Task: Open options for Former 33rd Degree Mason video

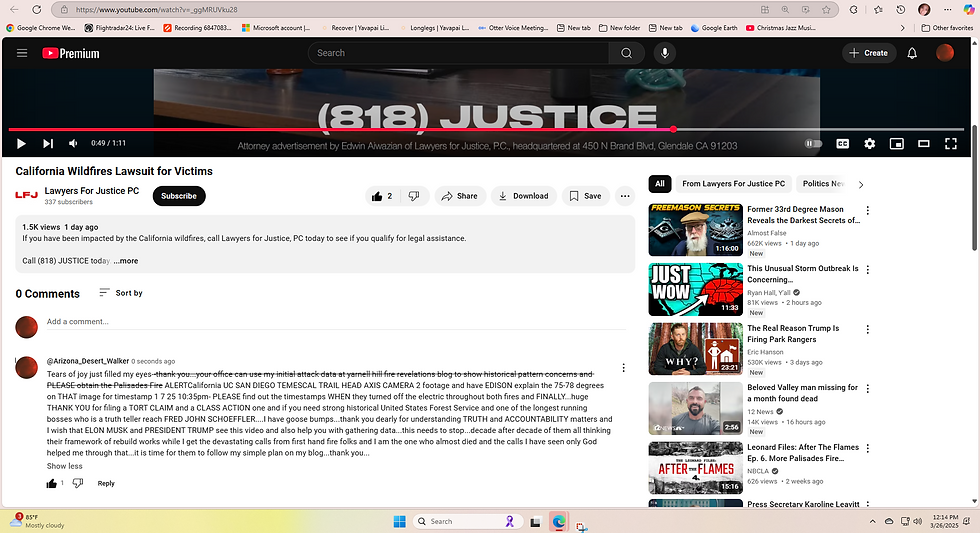Action: click(x=868, y=211)
